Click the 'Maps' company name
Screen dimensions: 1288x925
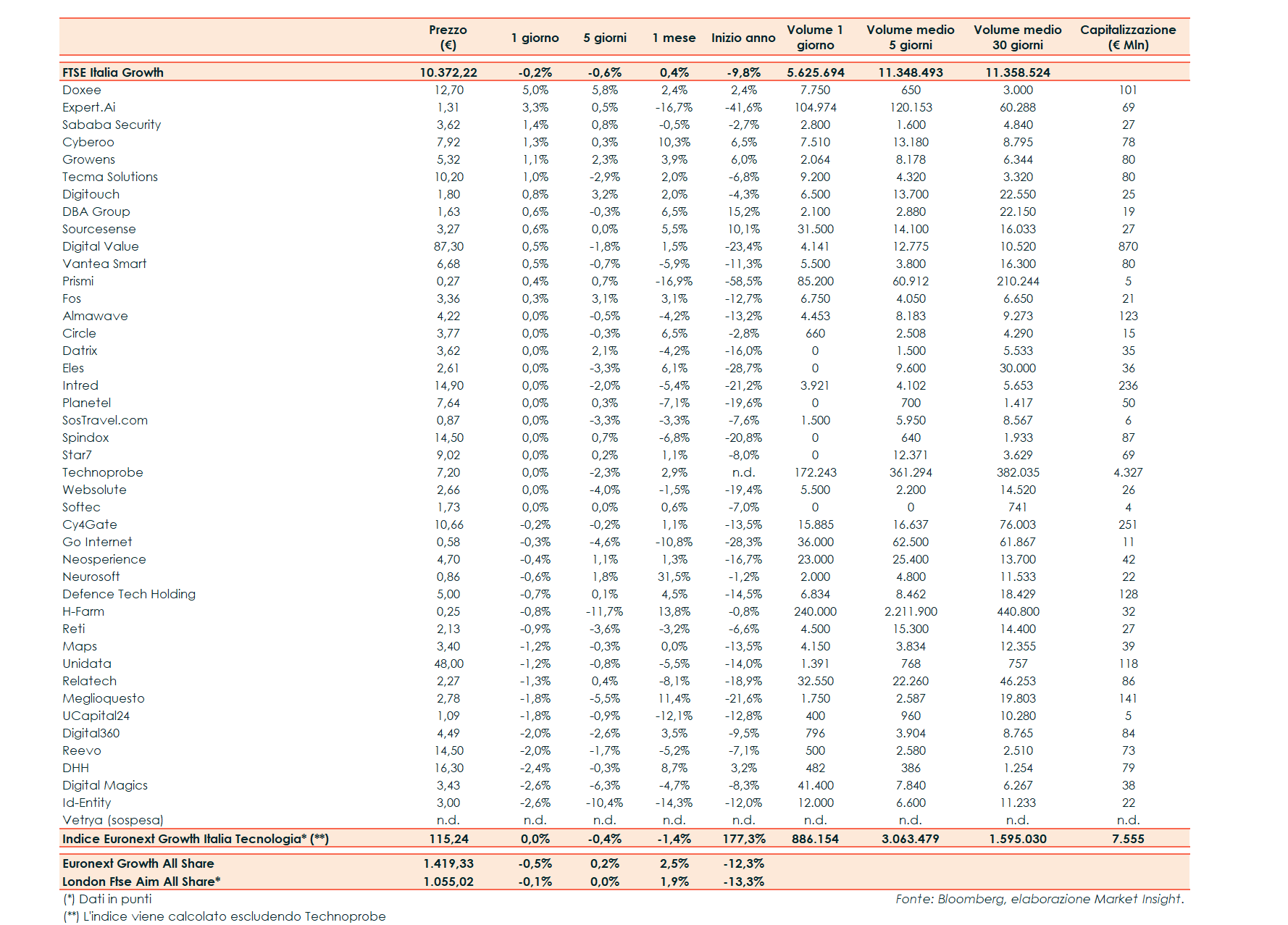click(80, 646)
